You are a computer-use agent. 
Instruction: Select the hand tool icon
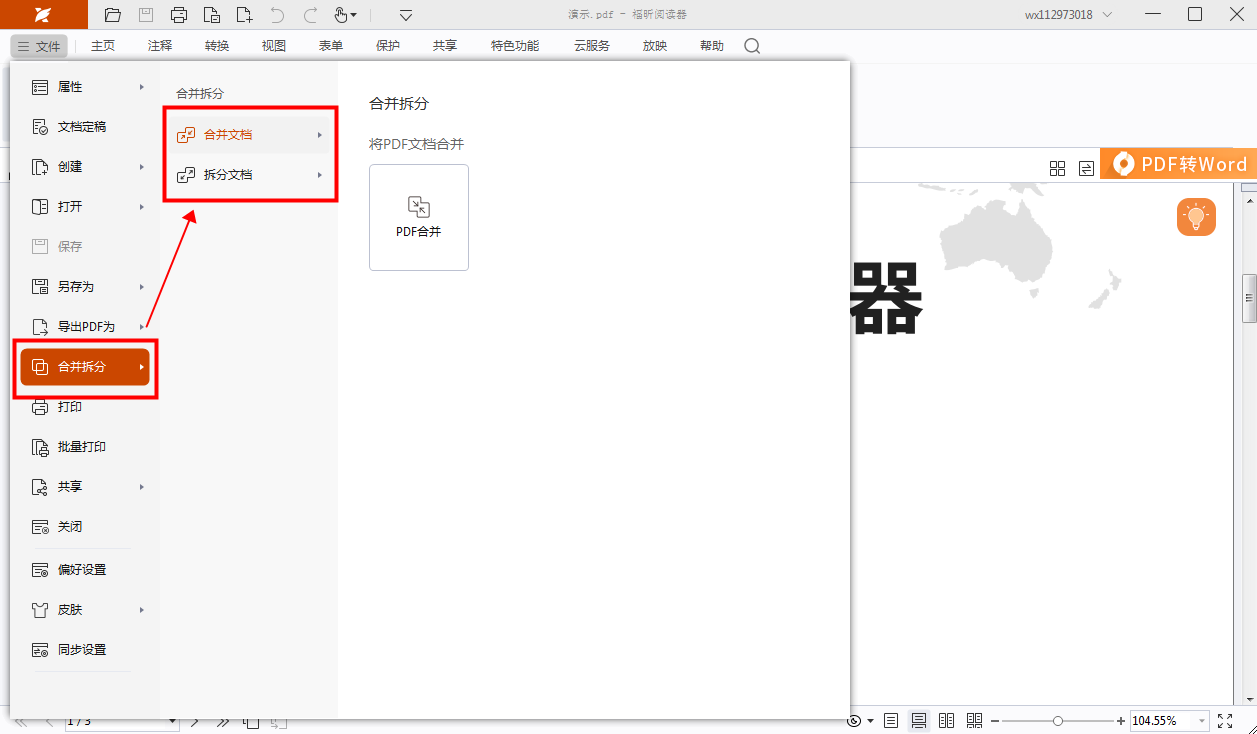pyautogui.click(x=340, y=15)
